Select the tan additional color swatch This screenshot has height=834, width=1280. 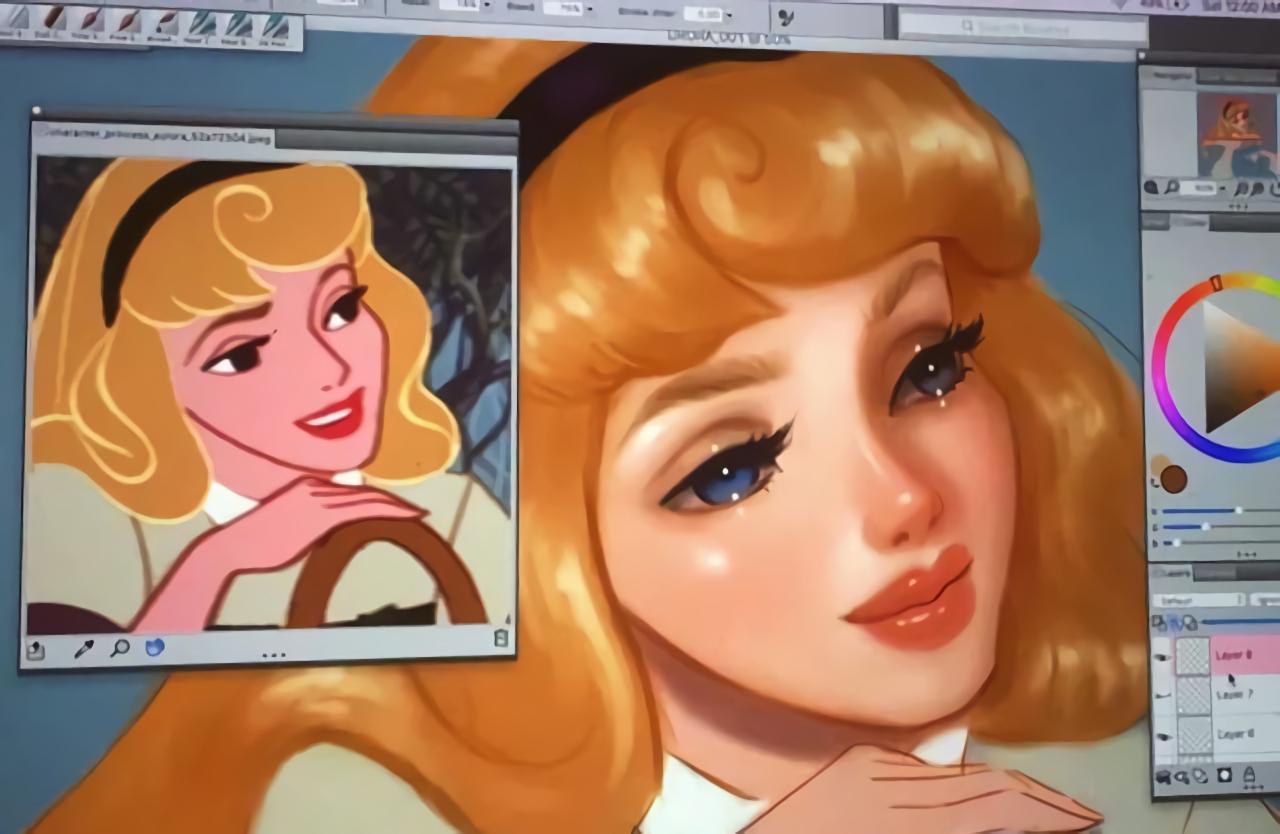(1159, 465)
